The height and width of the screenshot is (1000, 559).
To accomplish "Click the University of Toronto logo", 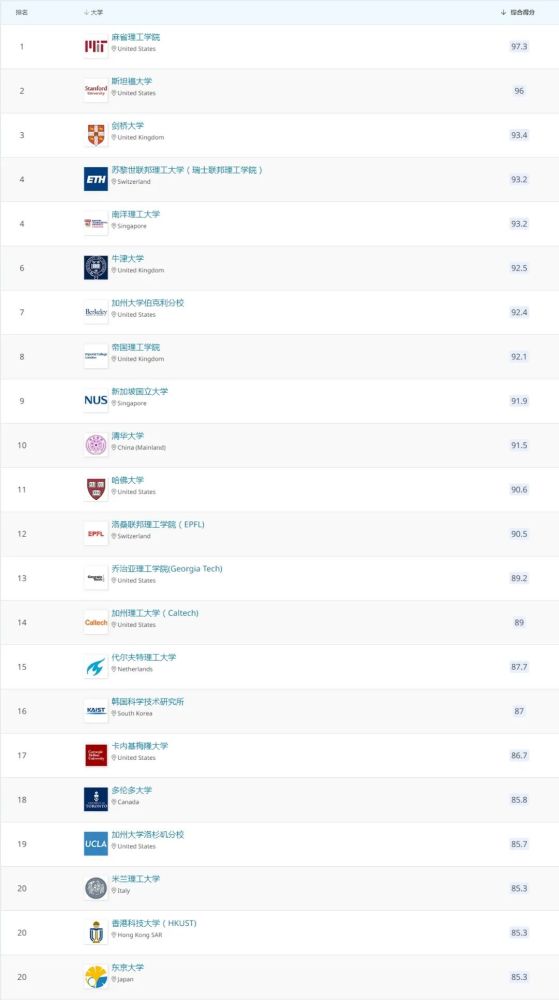I will click(96, 799).
